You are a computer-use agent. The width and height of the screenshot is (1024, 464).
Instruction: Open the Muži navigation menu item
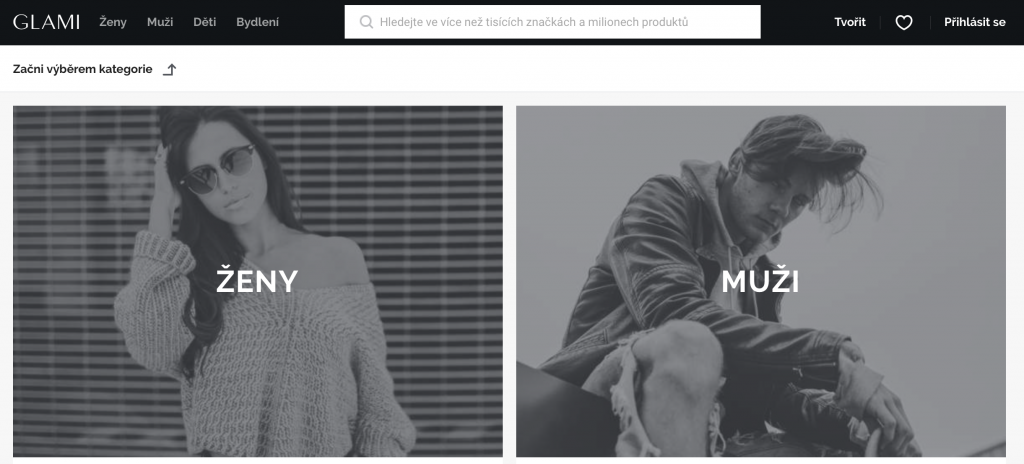(x=160, y=22)
